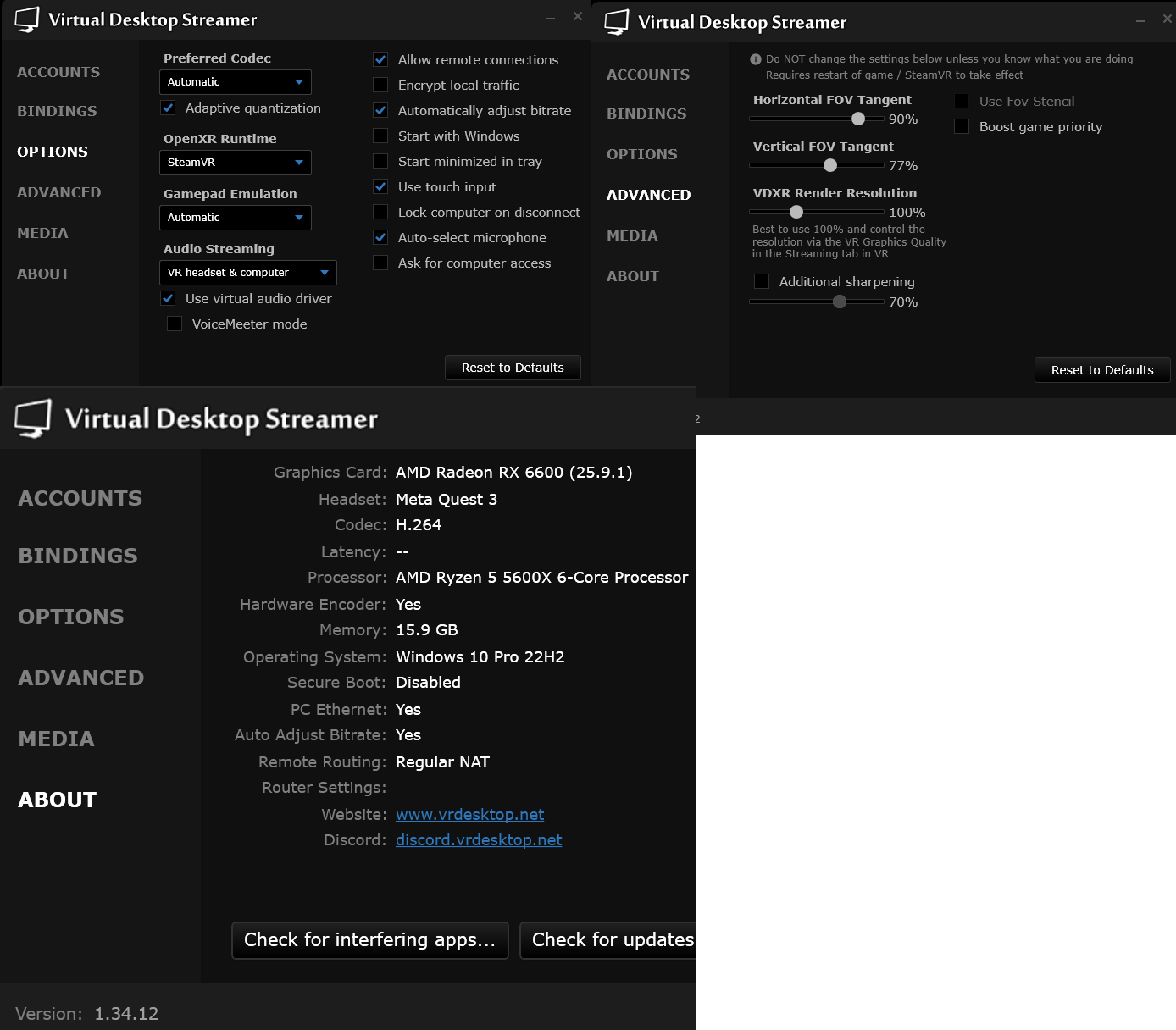Screen dimensions: 1176x1030
Task: Select BINDINGS in the About window sidebar
Action: tap(78, 557)
